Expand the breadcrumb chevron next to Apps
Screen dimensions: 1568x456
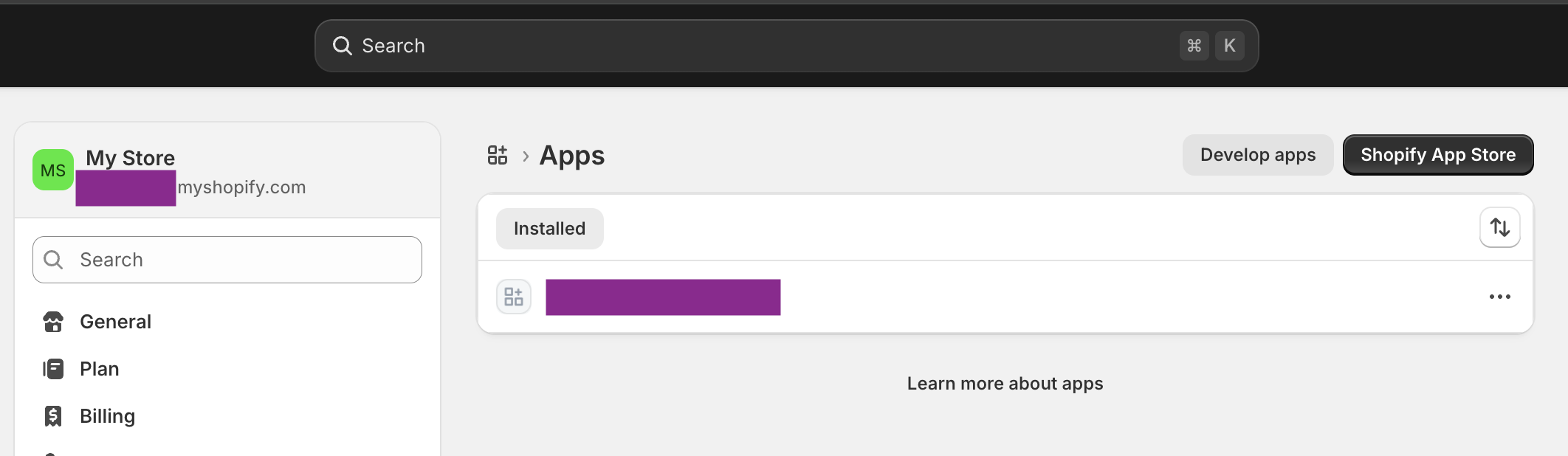click(x=525, y=155)
